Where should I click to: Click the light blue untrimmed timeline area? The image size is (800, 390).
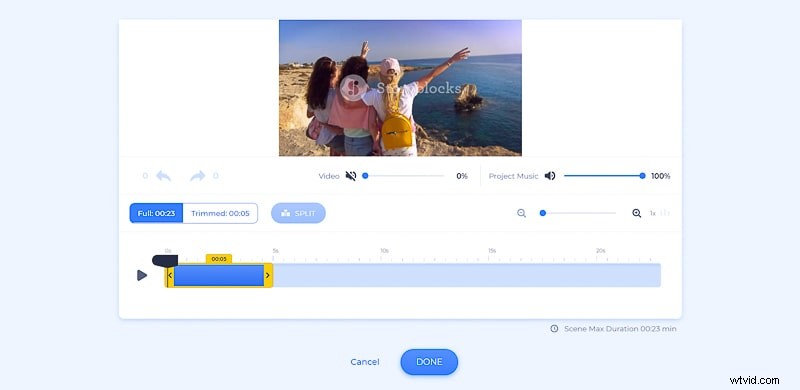[x=467, y=276]
